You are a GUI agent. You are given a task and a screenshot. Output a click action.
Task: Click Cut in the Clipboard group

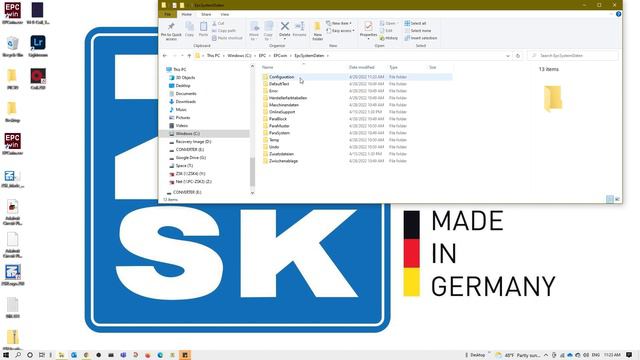click(218, 23)
